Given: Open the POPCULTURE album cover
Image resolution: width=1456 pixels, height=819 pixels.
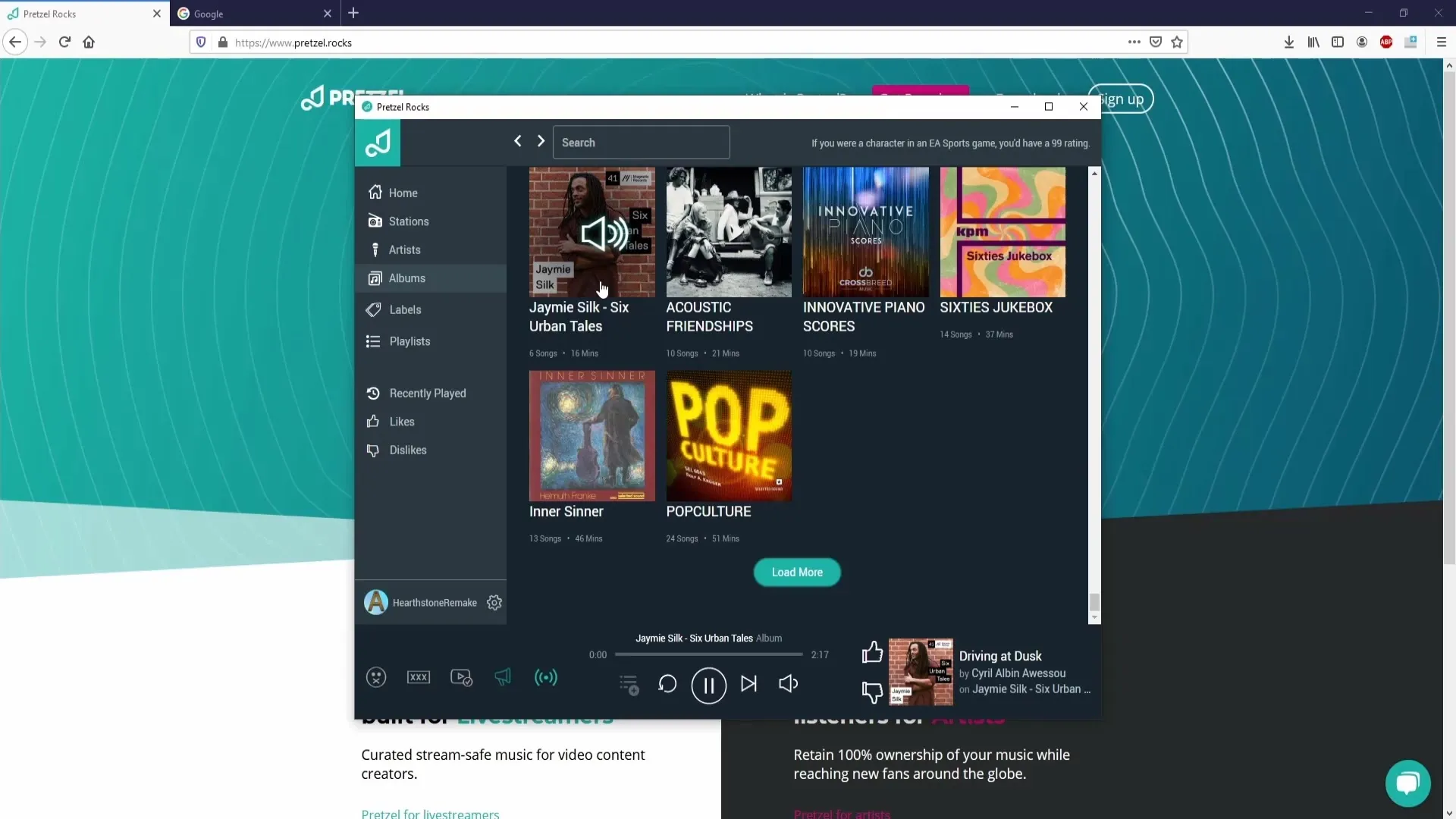Looking at the screenshot, I should pyautogui.click(x=729, y=436).
